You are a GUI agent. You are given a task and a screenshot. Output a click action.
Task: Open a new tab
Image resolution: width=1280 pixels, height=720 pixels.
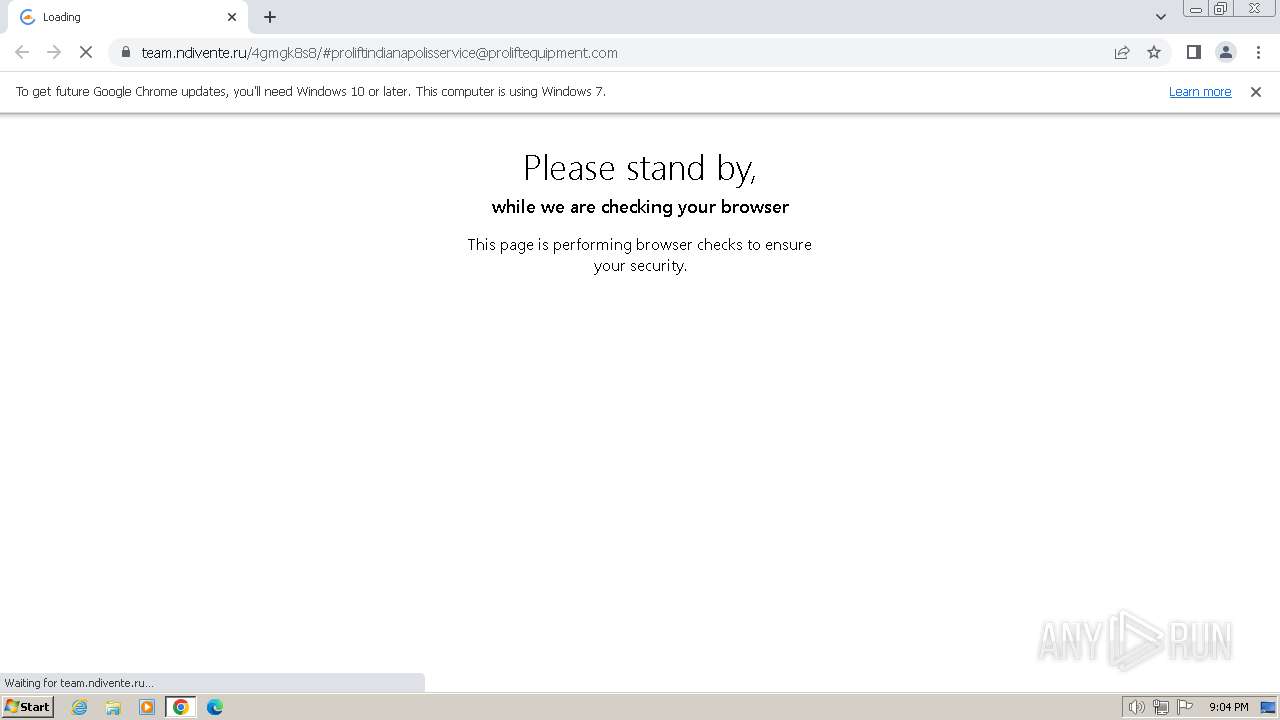click(x=270, y=17)
